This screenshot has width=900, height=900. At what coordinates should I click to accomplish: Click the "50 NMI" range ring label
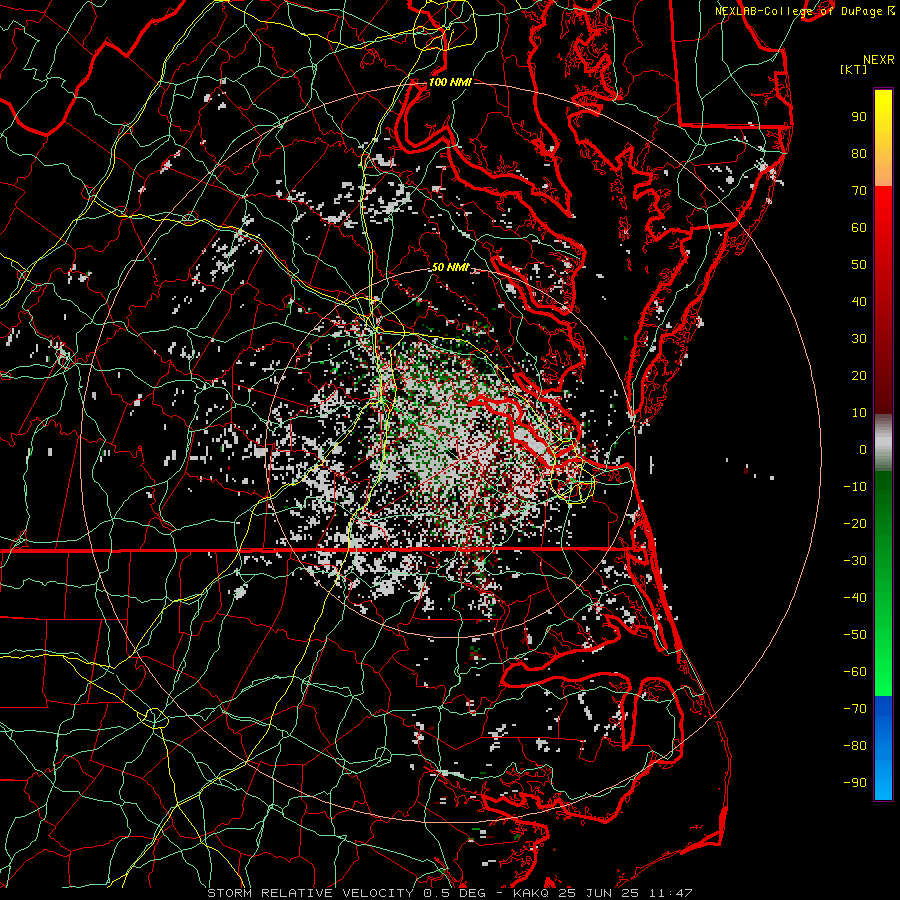(x=450, y=267)
